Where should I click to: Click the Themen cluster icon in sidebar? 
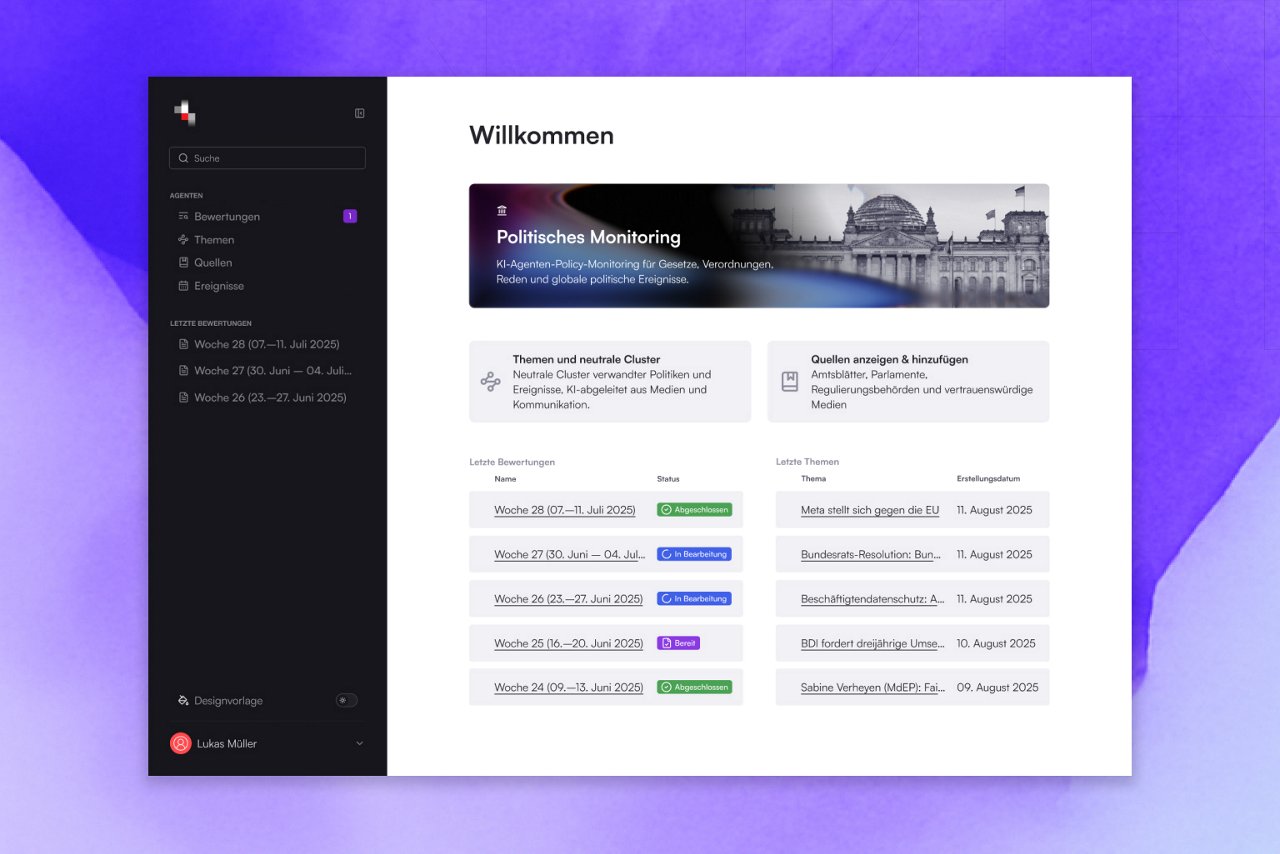[183, 239]
